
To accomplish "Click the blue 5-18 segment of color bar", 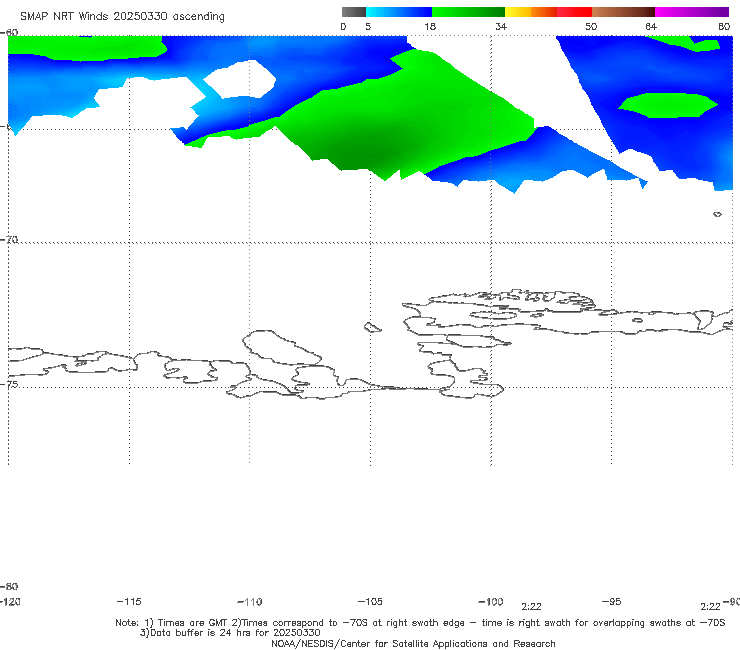I will [399, 12].
